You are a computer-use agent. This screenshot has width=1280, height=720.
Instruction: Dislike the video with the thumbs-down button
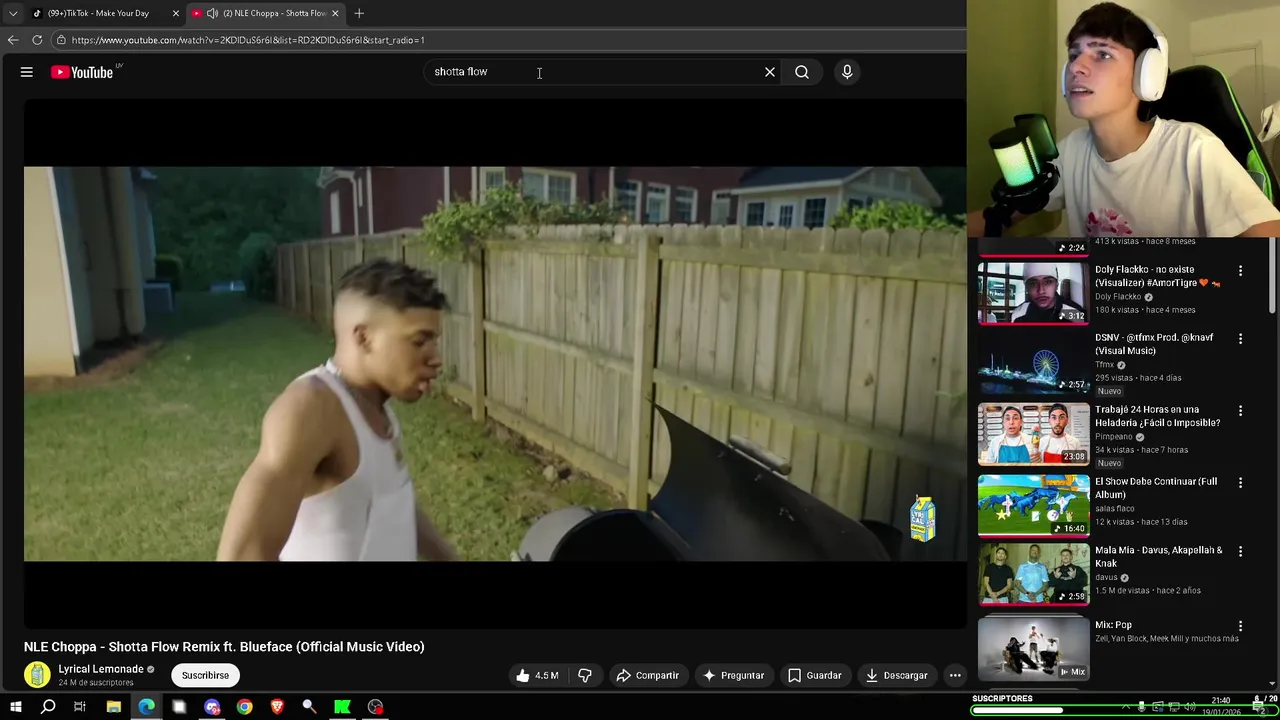click(x=585, y=675)
